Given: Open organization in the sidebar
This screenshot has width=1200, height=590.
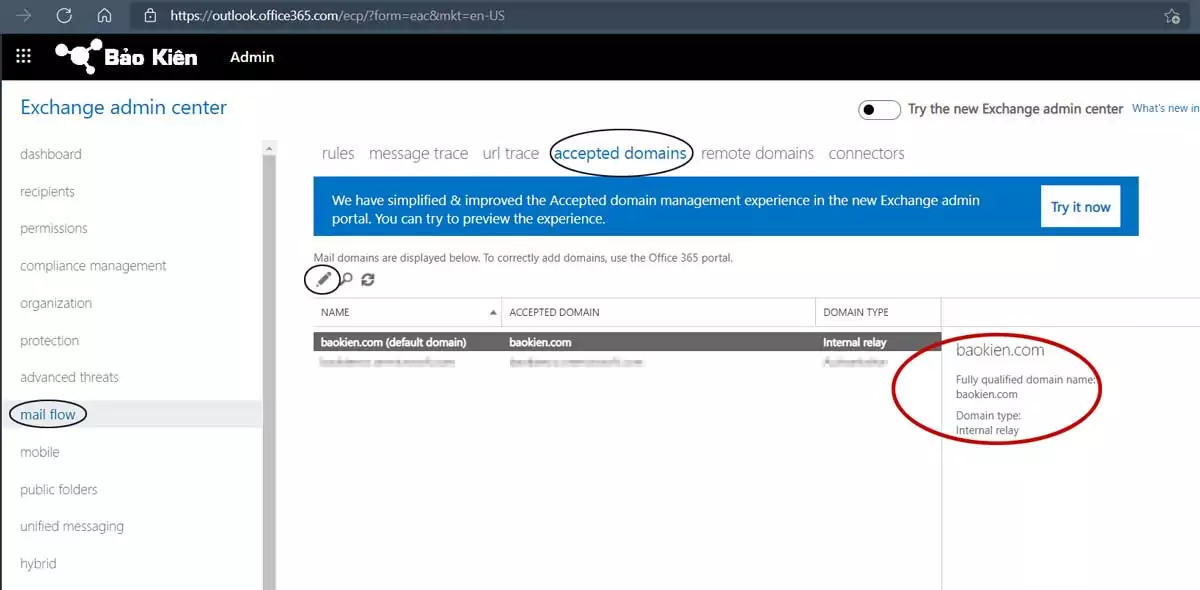Looking at the screenshot, I should coord(56,303).
